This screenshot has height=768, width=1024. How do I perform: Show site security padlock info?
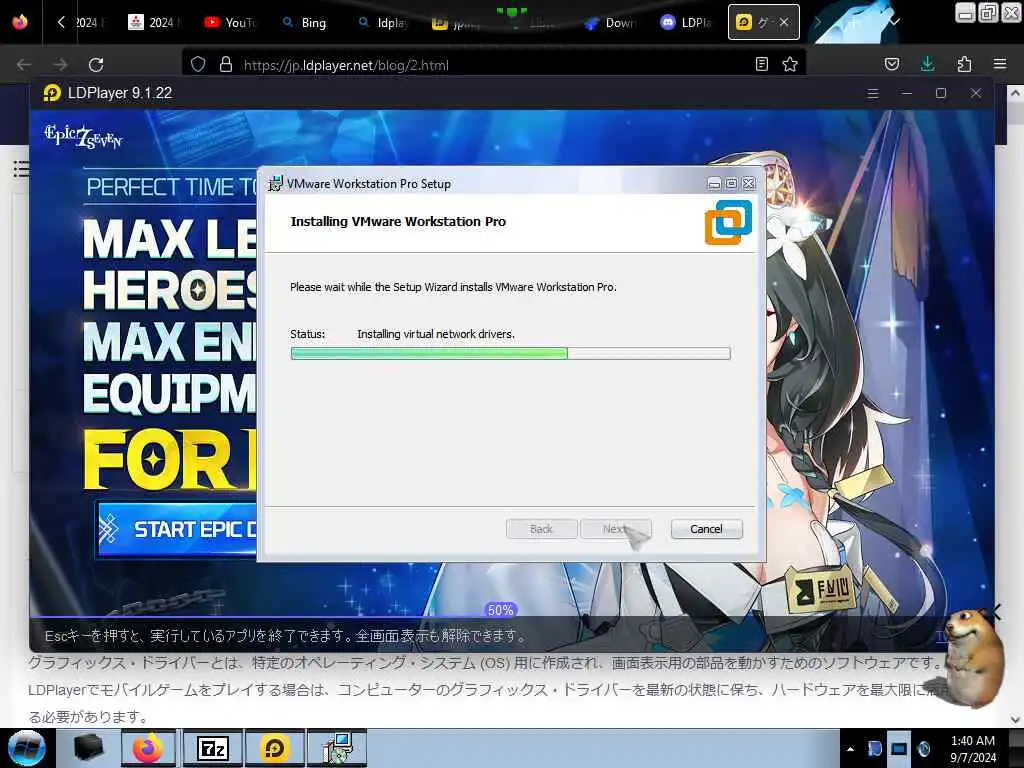tap(225, 65)
